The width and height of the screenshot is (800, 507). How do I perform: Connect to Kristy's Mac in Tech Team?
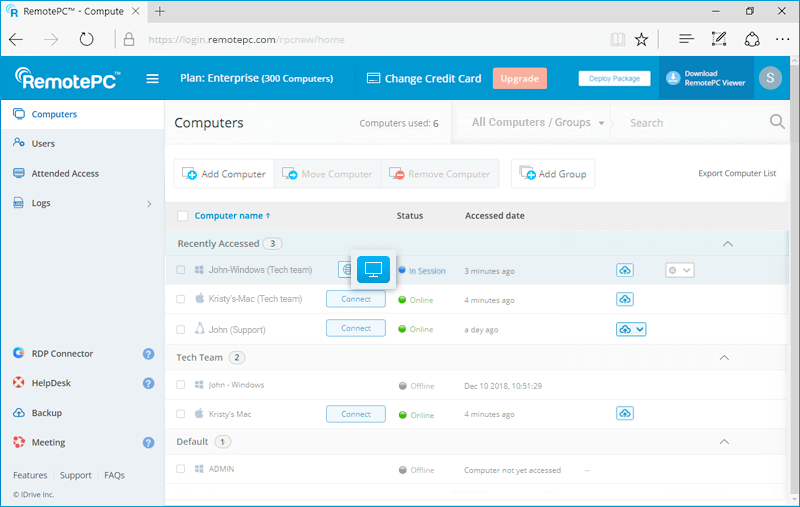[356, 414]
